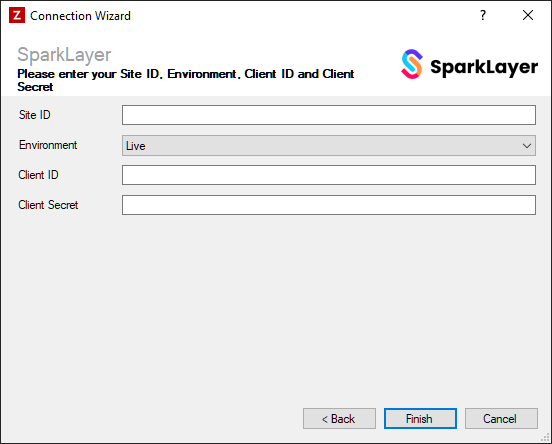The image size is (552, 444).
Task: Click the Client Secret label
Action: pyautogui.click(x=48, y=205)
